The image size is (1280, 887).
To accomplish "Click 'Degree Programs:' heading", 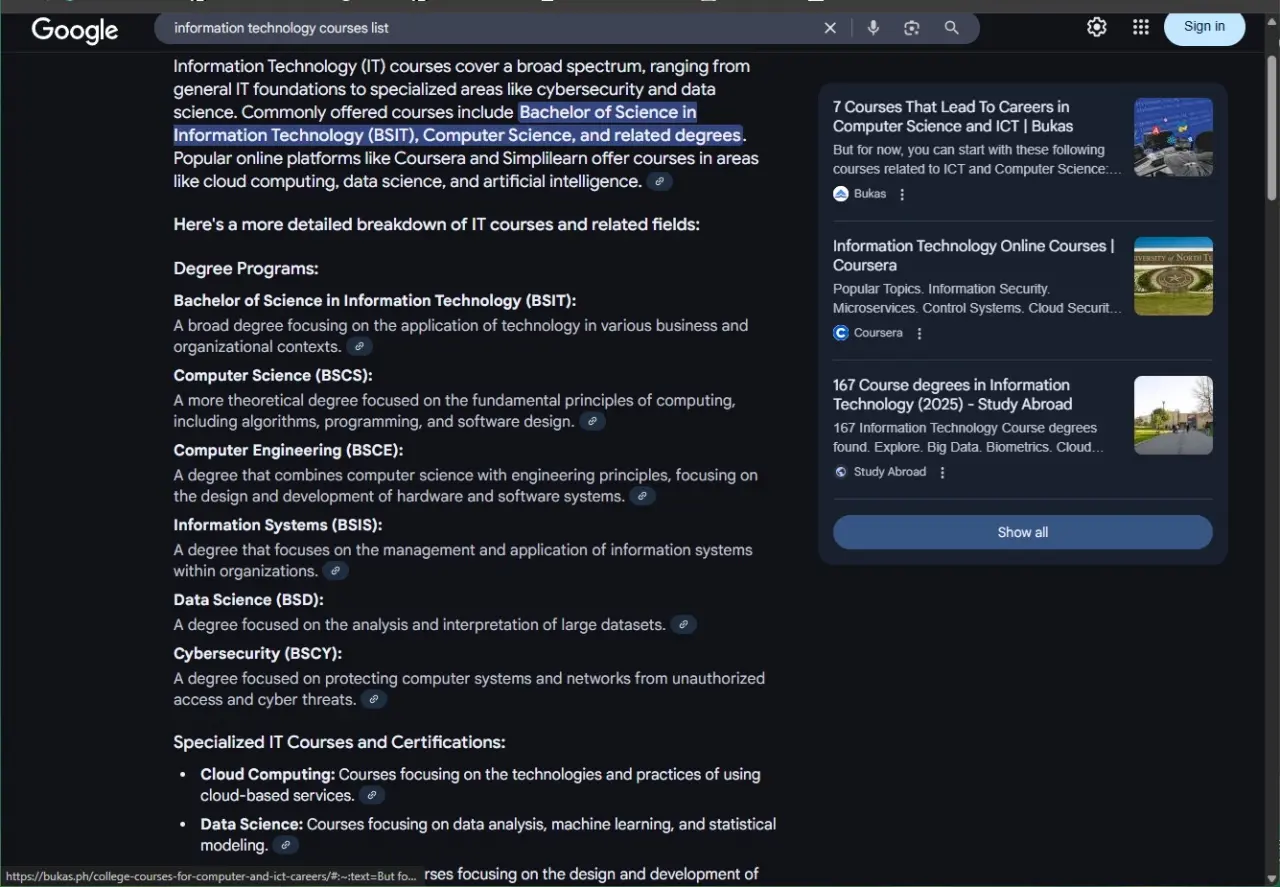I will 246,269.
